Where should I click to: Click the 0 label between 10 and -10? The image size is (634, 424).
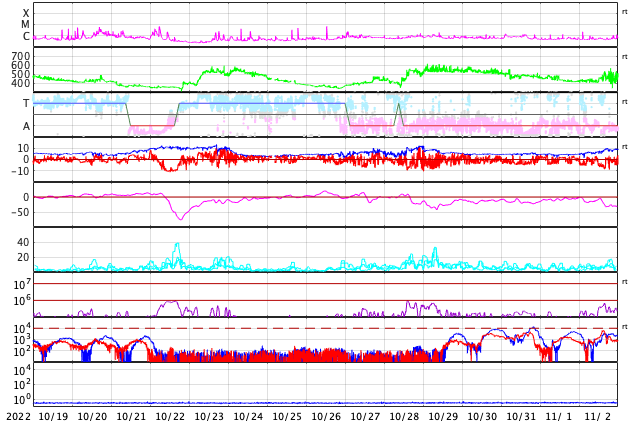[x=26, y=160]
